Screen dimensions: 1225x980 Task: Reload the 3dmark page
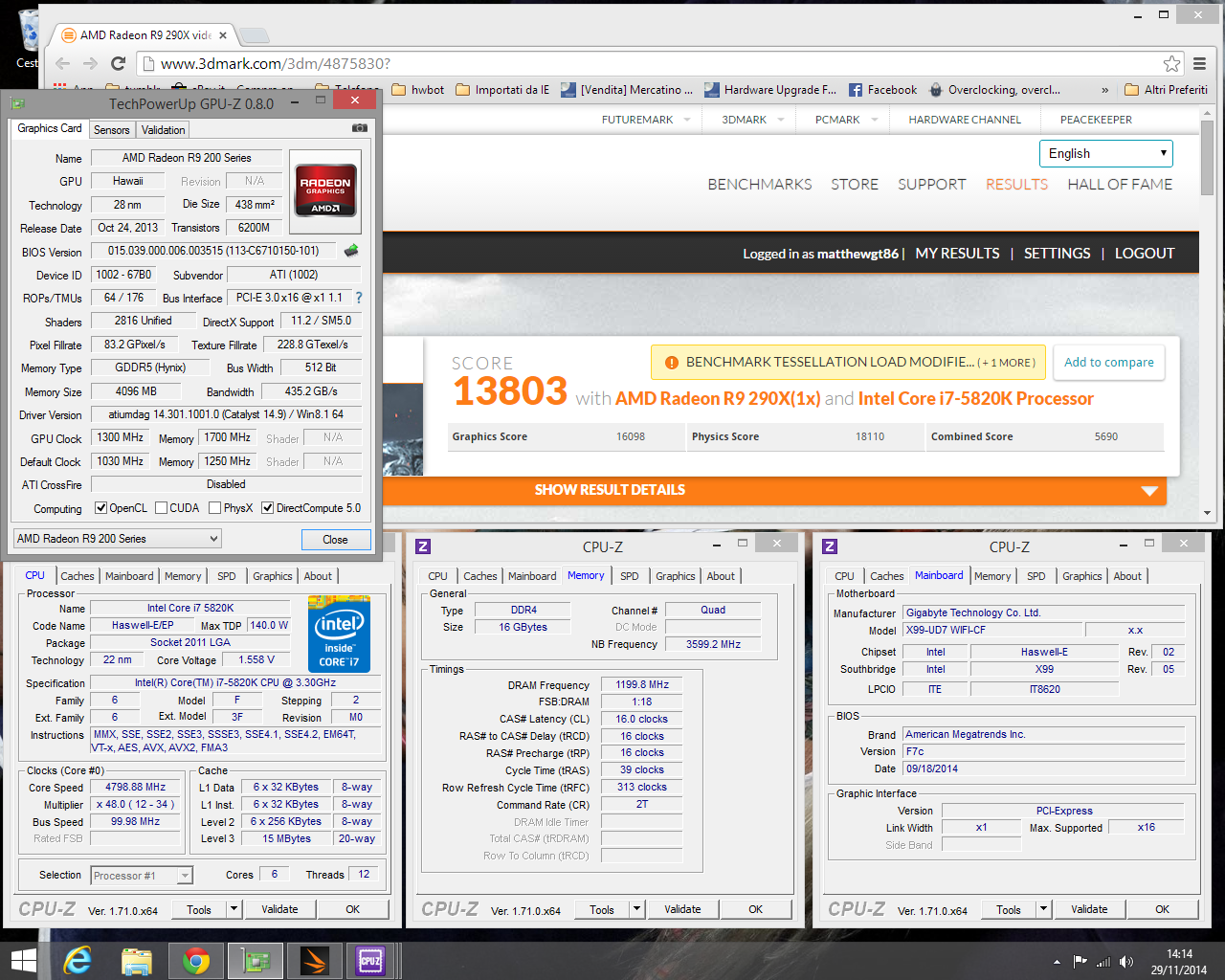tap(118, 63)
